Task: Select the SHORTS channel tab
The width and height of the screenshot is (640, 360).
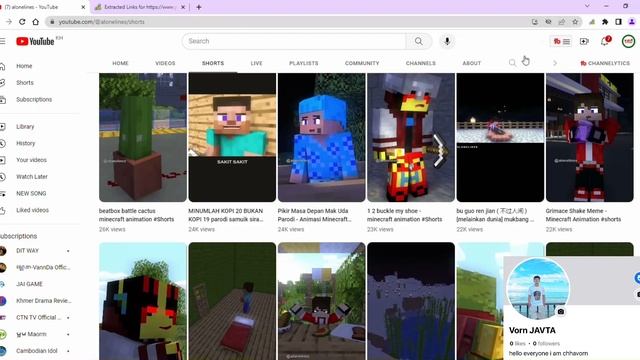Action: point(213,63)
